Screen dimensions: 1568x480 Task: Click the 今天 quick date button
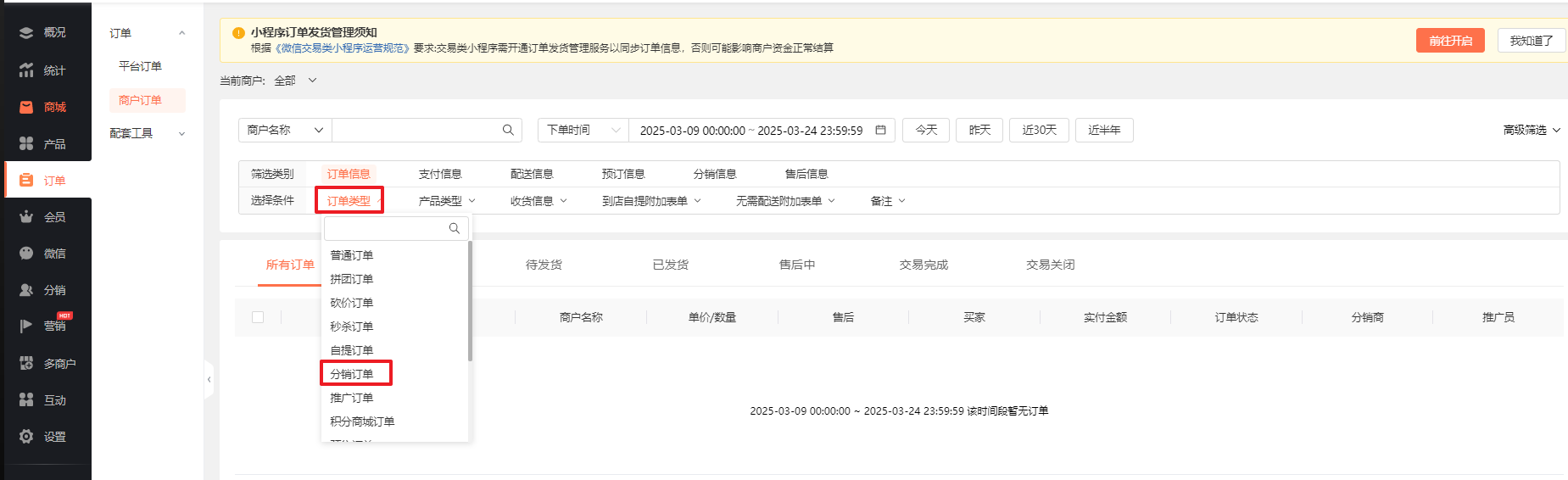click(926, 130)
